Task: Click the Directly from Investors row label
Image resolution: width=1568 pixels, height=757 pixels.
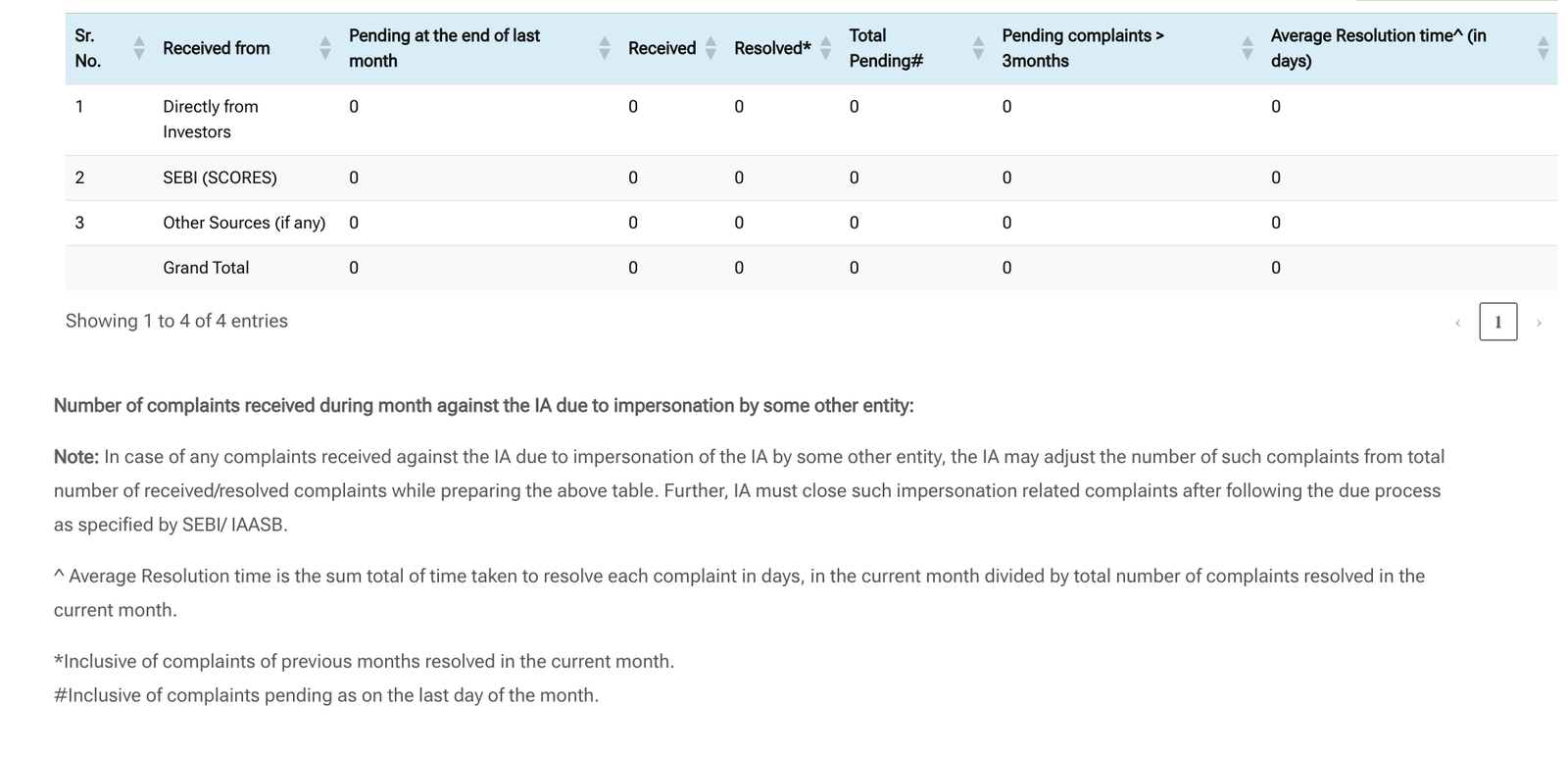Action: 210,119
